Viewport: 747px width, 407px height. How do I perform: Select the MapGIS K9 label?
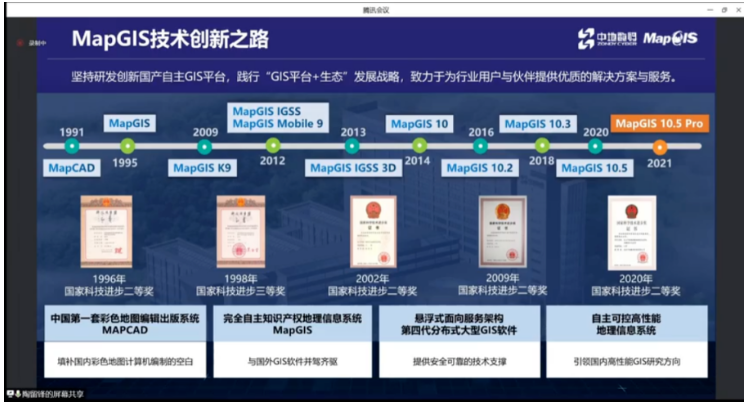click(202, 168)
